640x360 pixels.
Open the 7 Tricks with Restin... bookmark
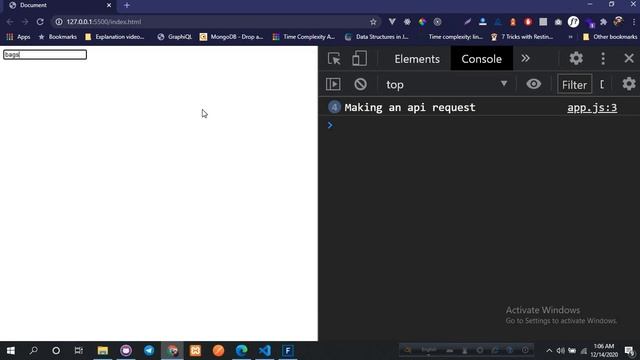pyautogui.click(x=522, y=37)
